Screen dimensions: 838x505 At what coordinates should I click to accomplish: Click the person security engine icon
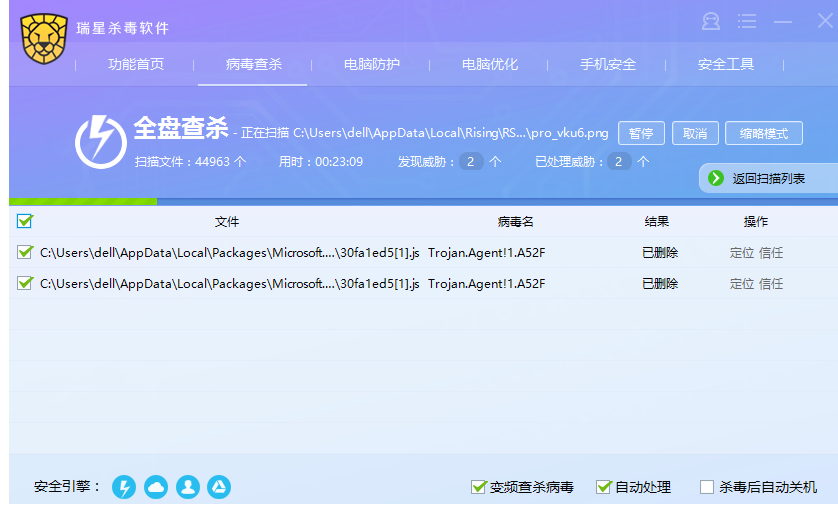coord(188,487)
